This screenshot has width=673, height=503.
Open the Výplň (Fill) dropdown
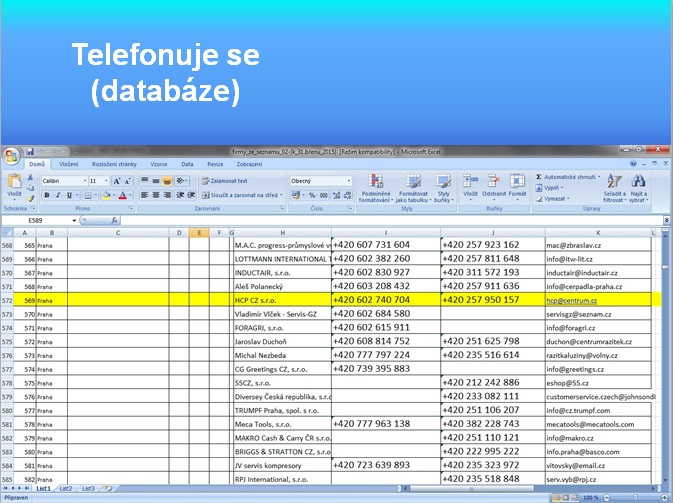pos(549,188)
